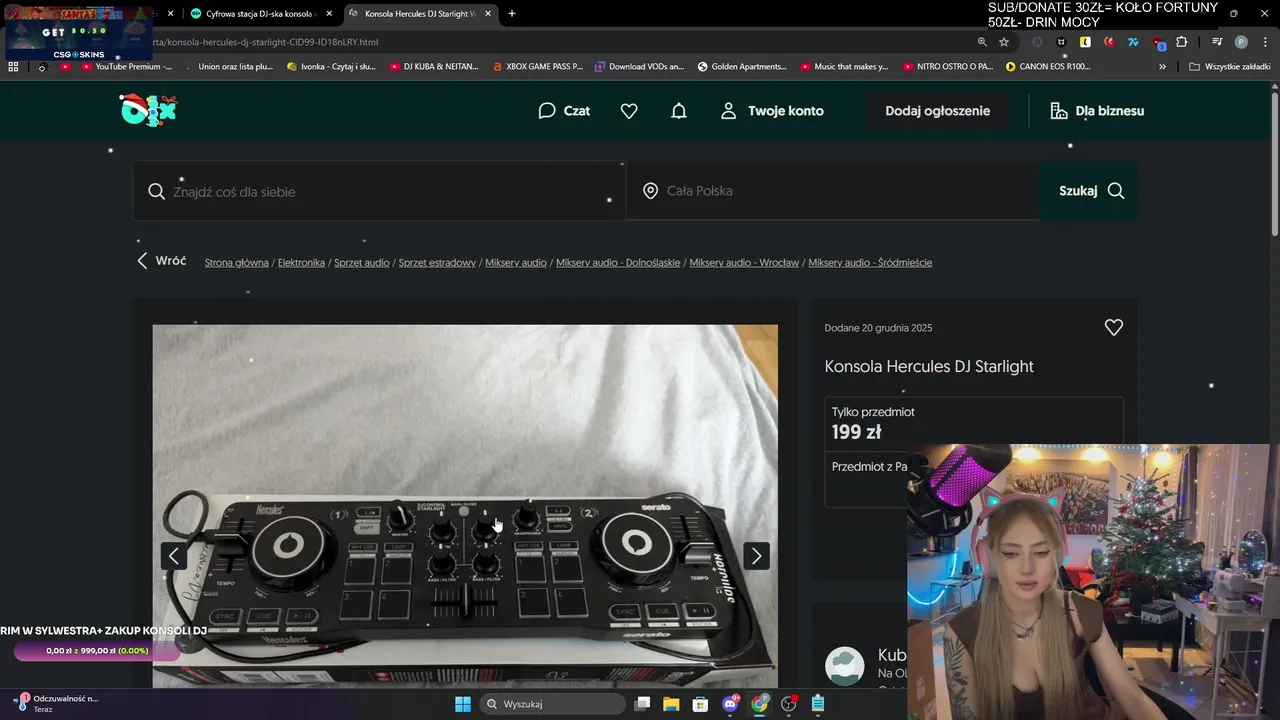Open the 'Wszystkie zakładki' folder
The height and width of the screenshot is (720, 1280).
[1230, 67]
